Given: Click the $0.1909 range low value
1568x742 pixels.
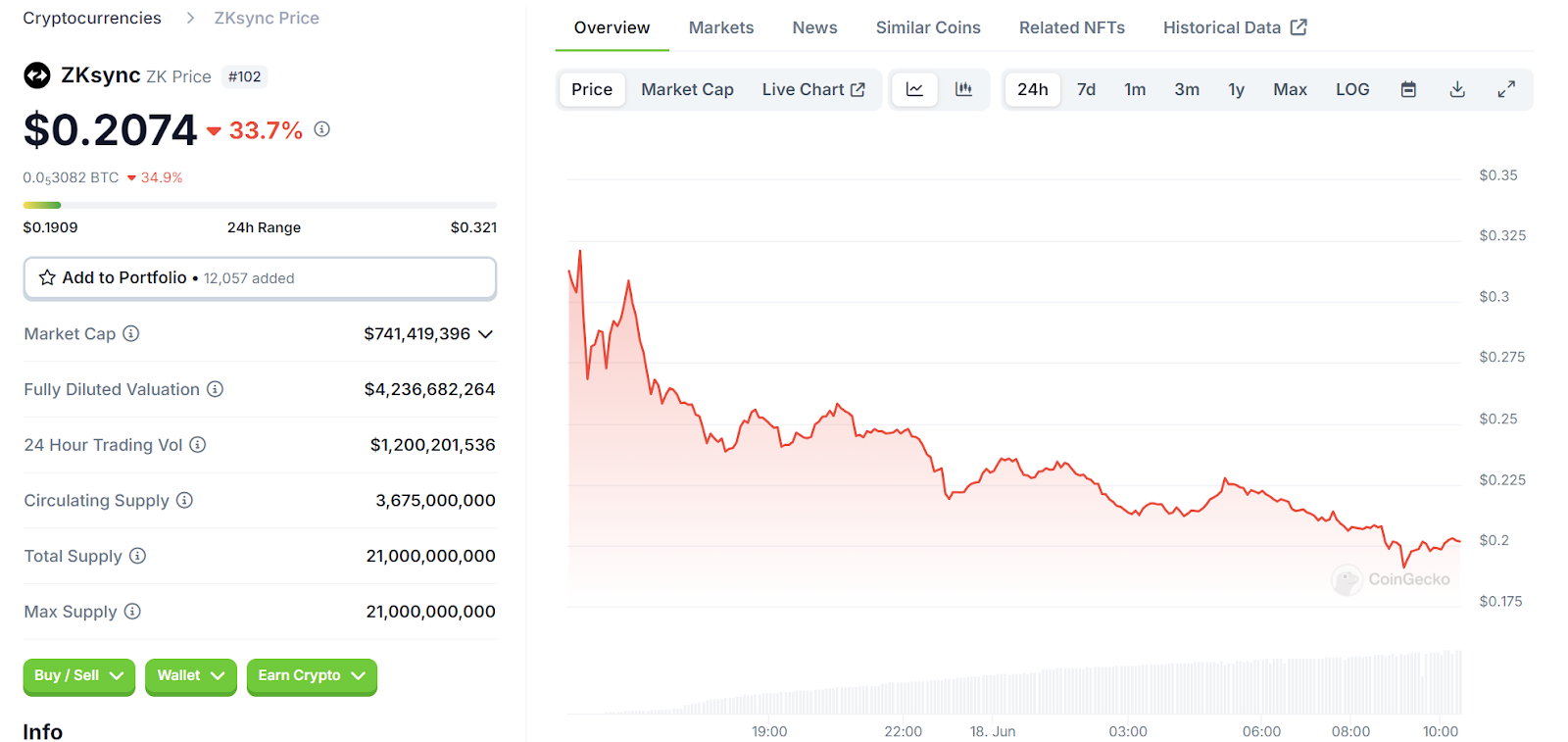Looking at the screenshot, I should [x=51, y=227].
